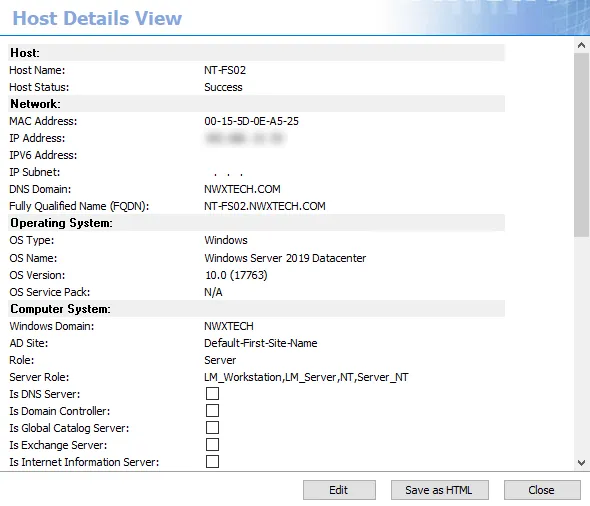Select OS version 10.0 (17763)
The height and width of the screenshot is (506, 590).
point(236,275)
